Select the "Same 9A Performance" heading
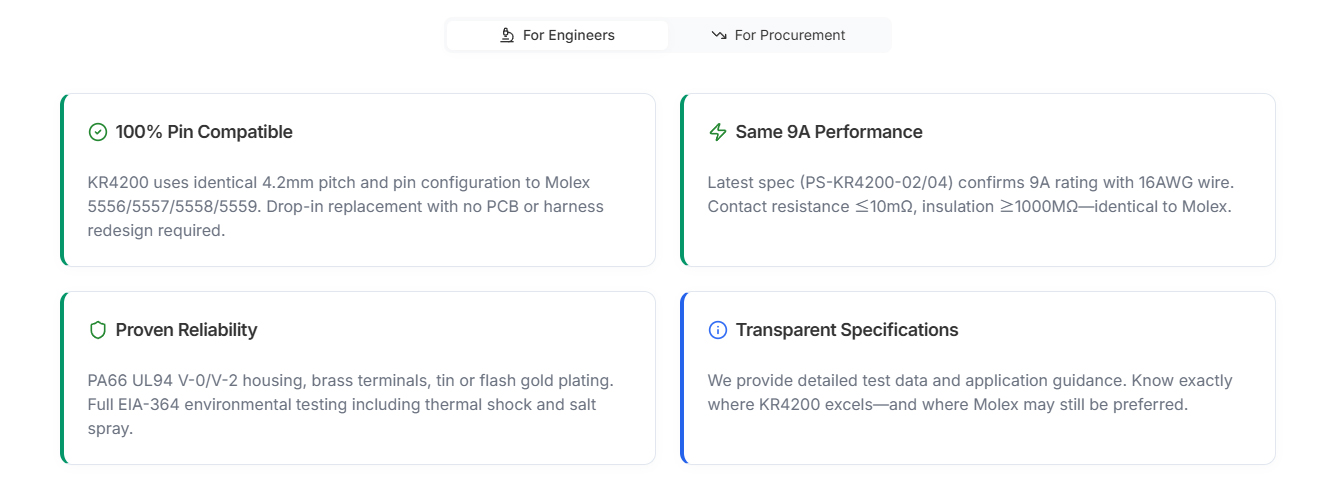This screenshot has height=483, width=1330. [x=828, y=132]
